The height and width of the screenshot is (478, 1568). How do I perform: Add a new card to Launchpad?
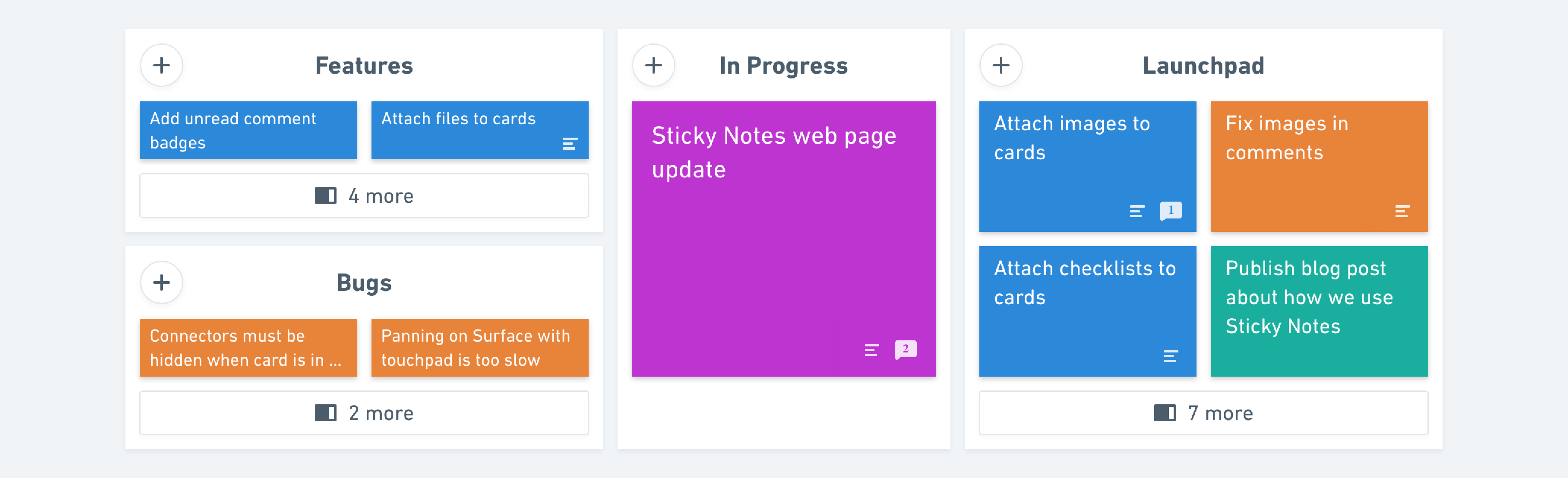1001,65
